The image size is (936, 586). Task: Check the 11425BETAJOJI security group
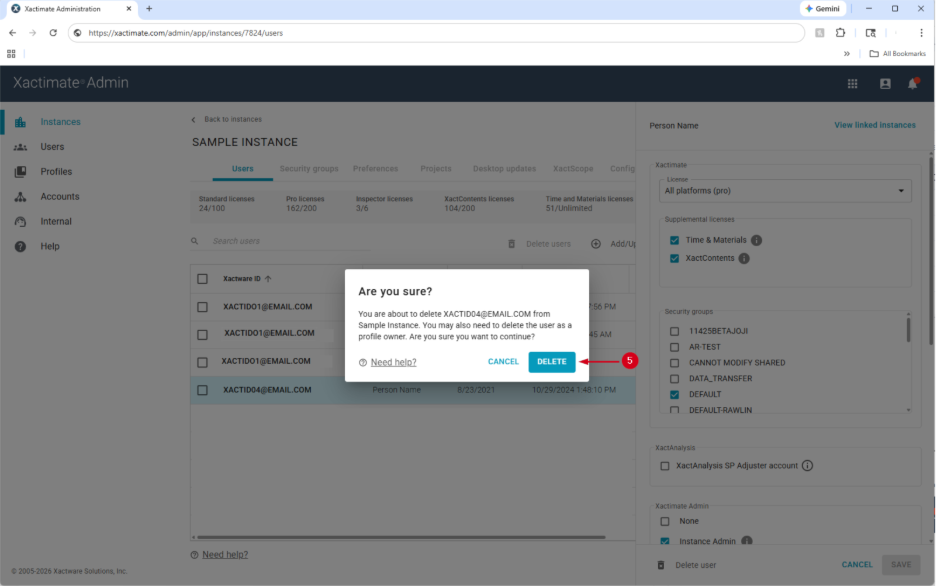pyautogui.click(x=675, y=331)
